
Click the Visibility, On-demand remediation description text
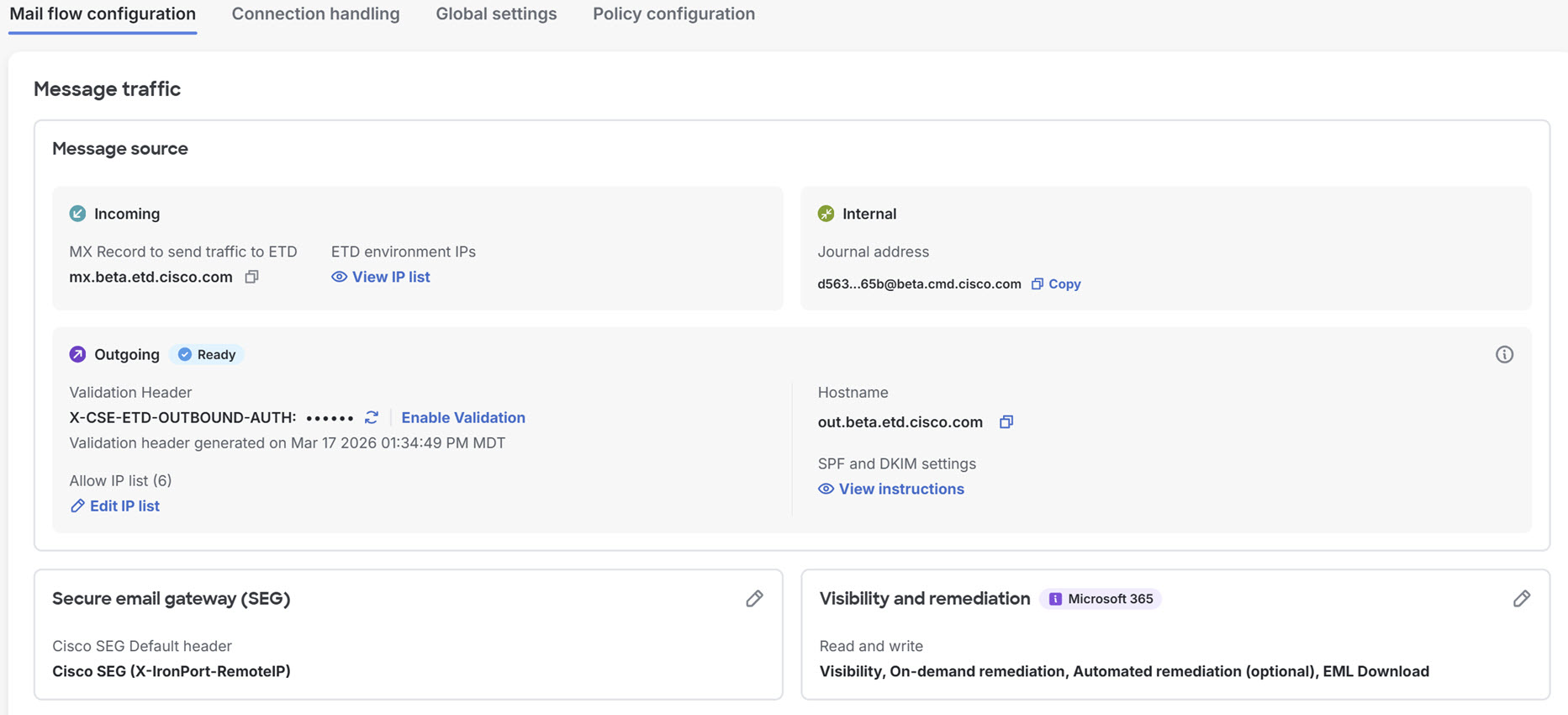[x=1124, y=671]
